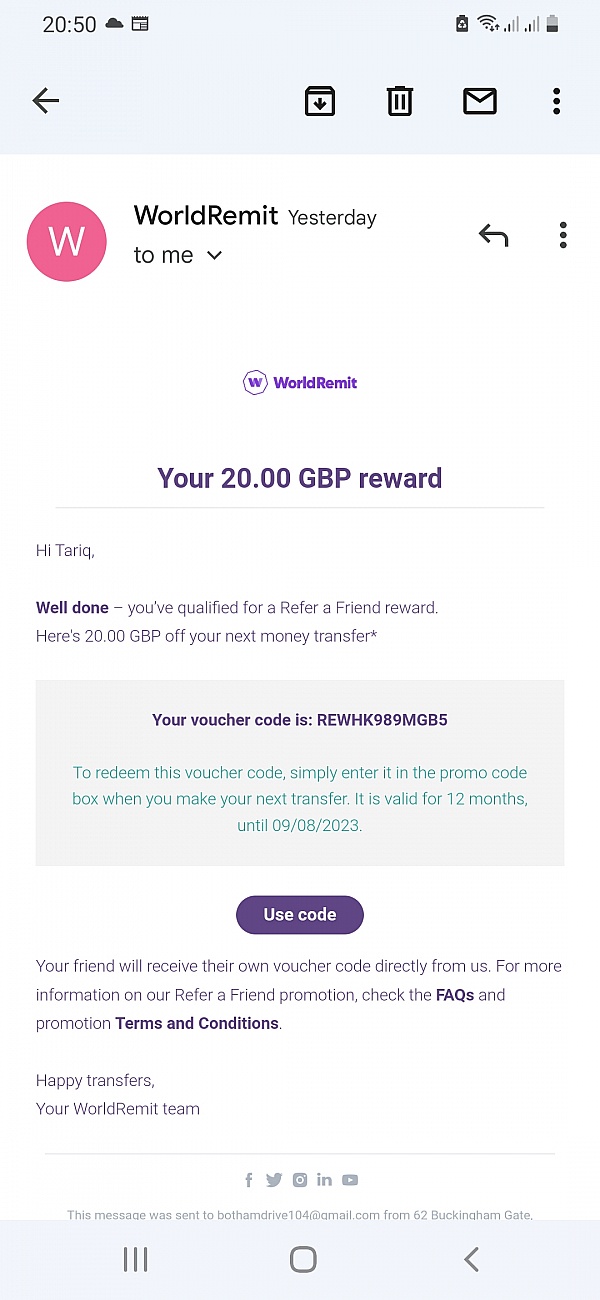Expand the 'to me' recipient details
This screenshot has height=1300, width=600.
click(178, 255)
